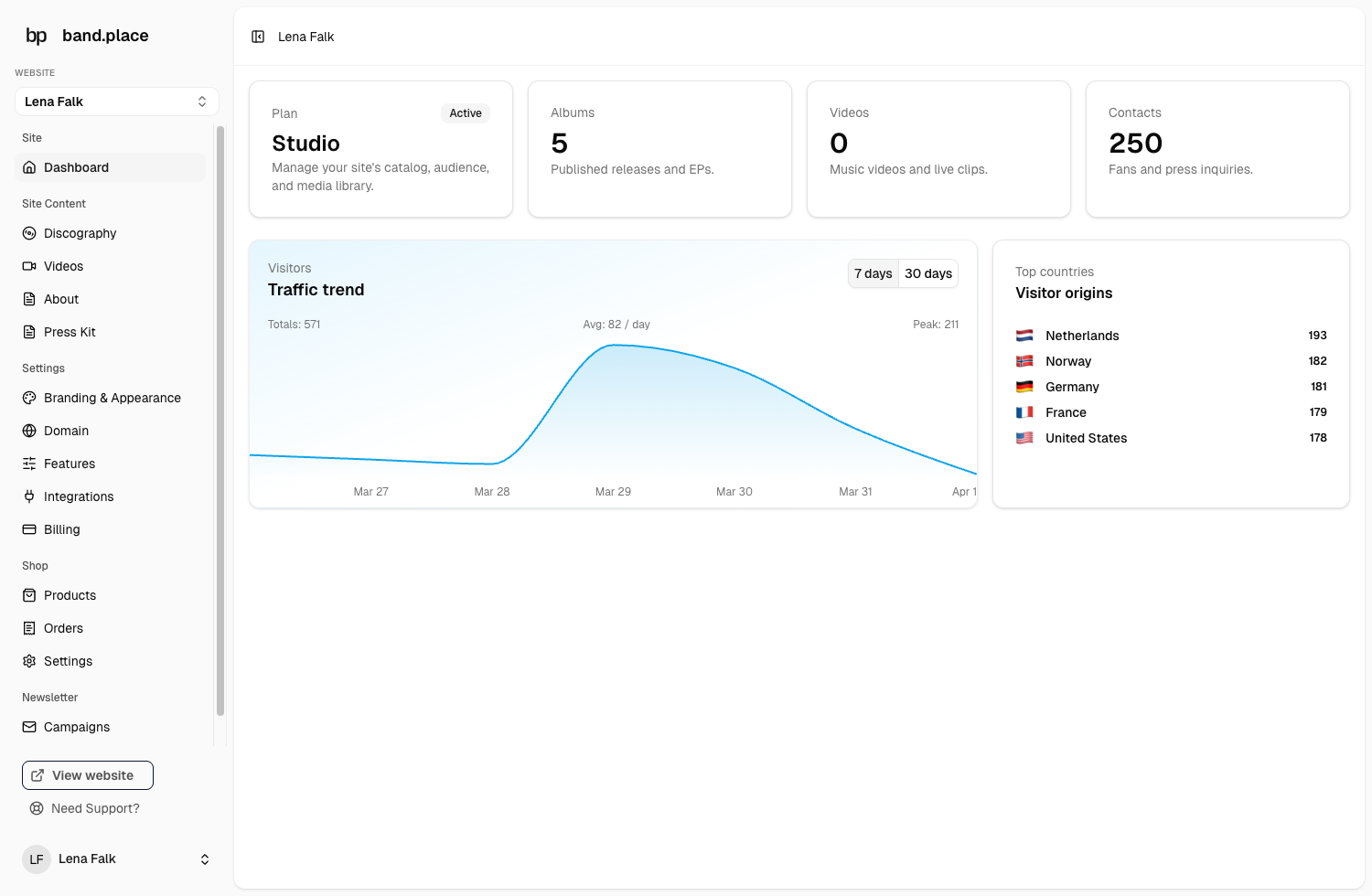Screen dimensions: 1372x896
Task: Click the Discography disc icon
Action: point(29,233)
